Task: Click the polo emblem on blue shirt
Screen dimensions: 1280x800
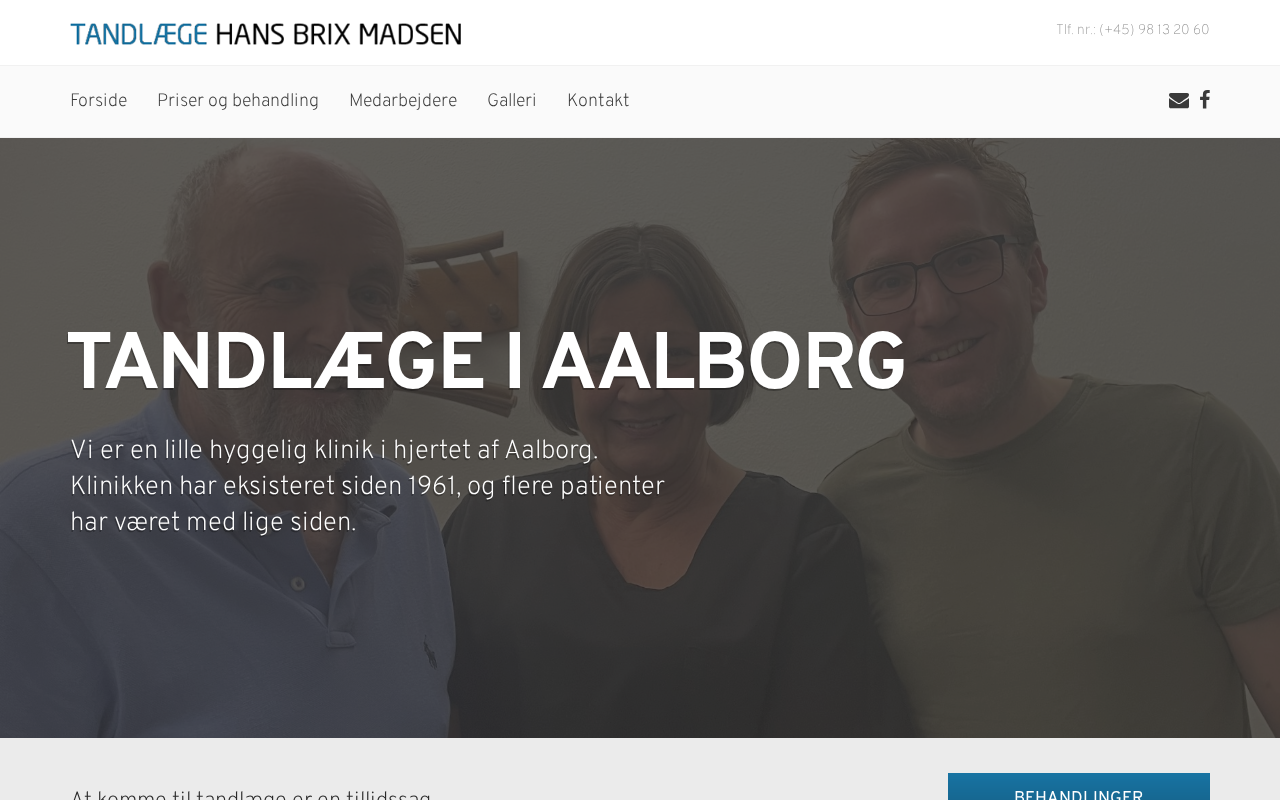Action: click(430, 655)
